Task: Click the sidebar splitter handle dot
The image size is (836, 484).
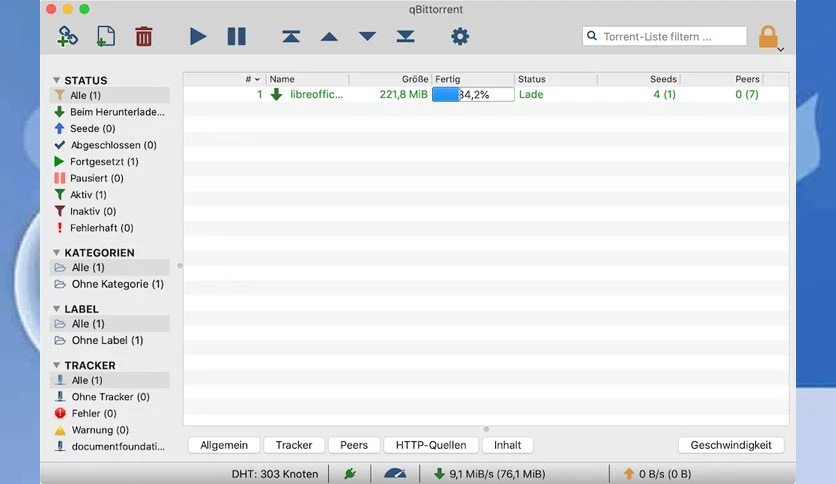Action: click(180, 265)
